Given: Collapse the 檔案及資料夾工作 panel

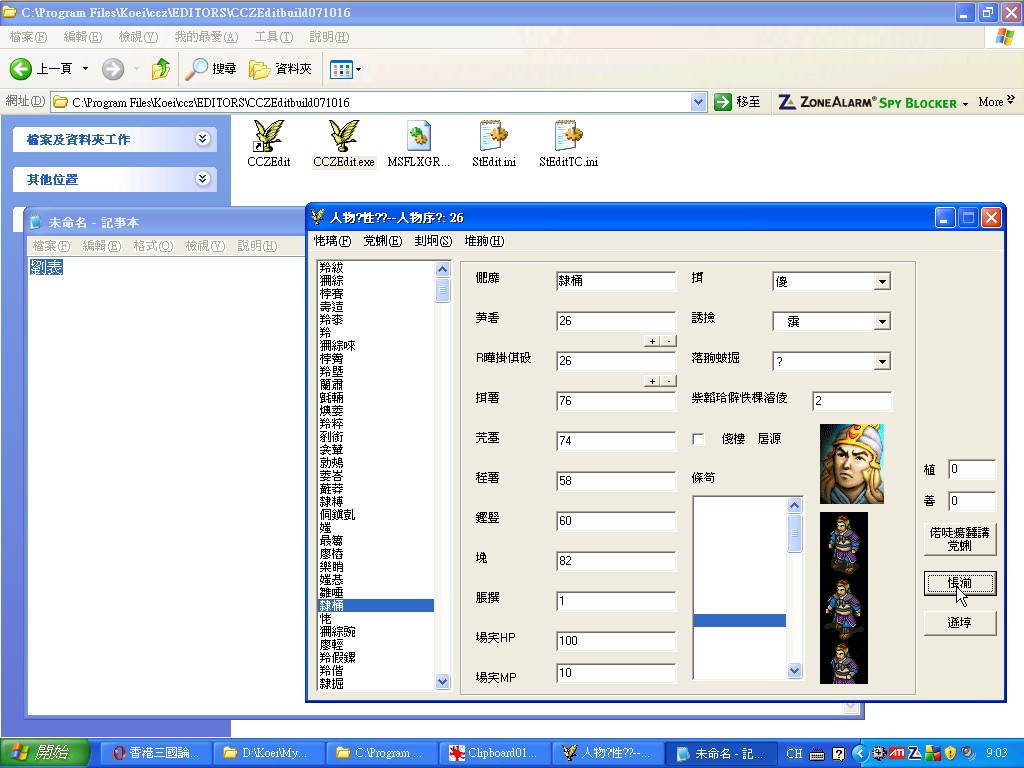Looking at the screenshot, I should 203,139.
